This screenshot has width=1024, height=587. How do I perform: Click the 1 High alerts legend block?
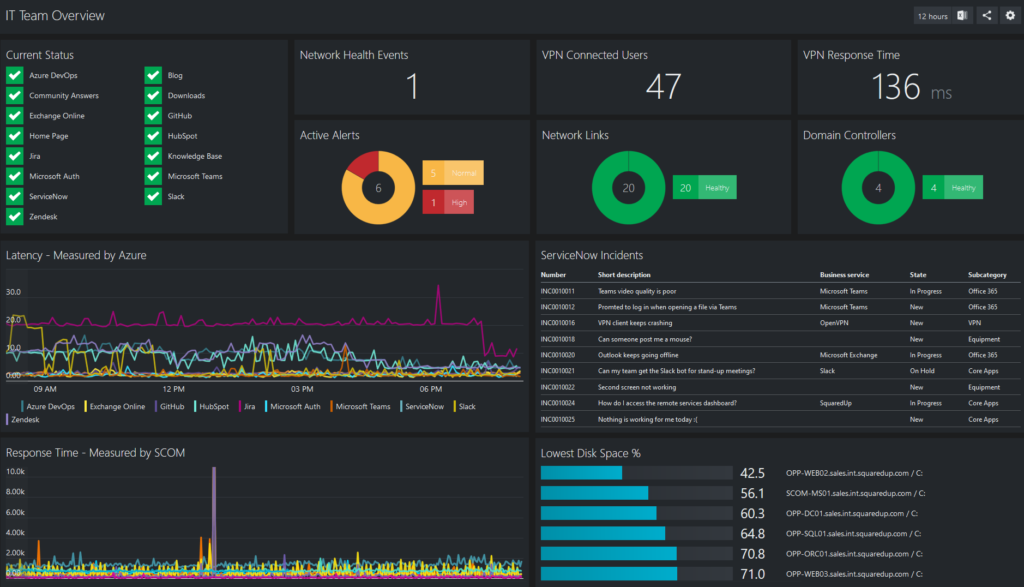click(x=448, y=202)
